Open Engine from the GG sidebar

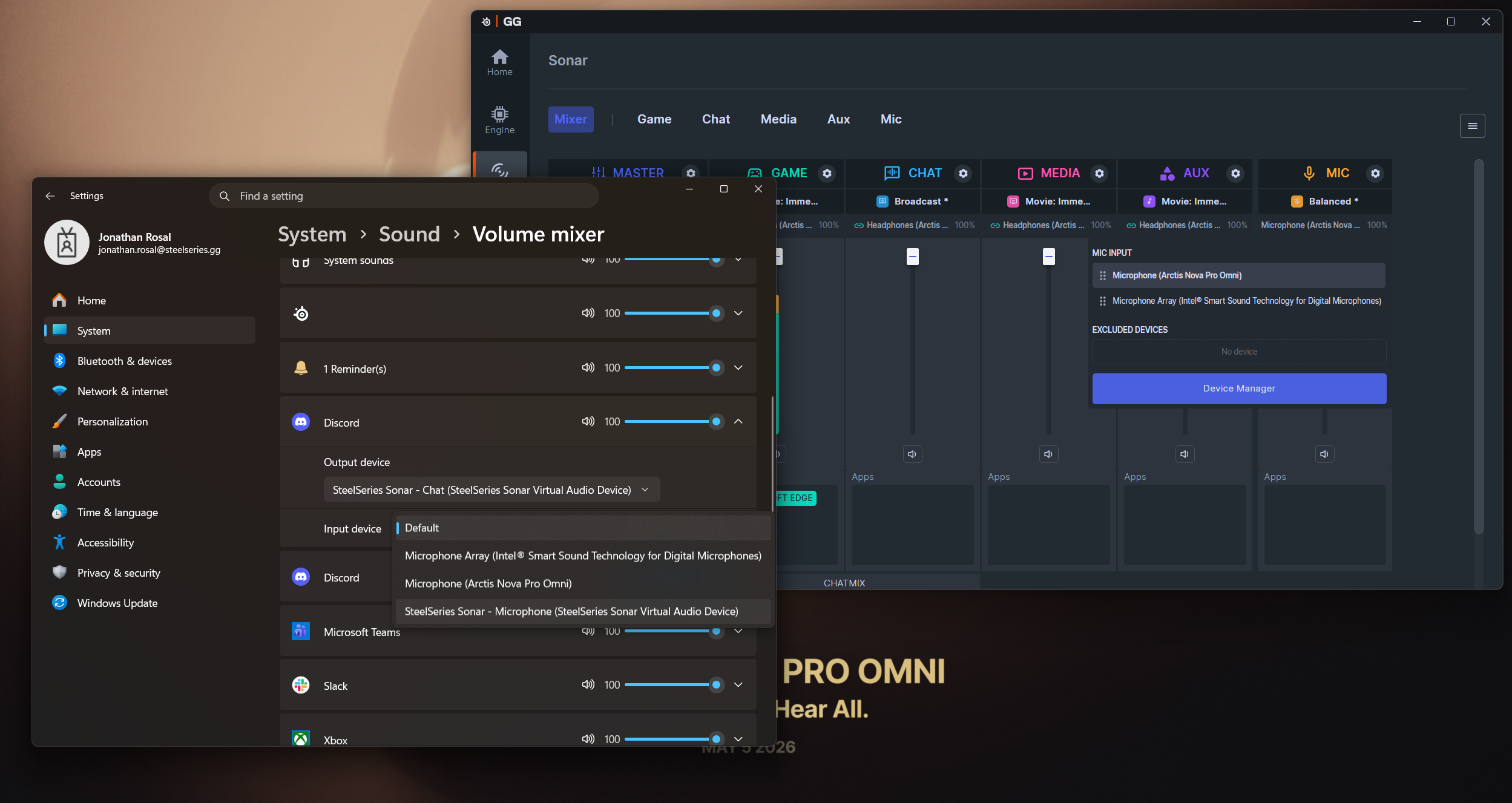coord(499,120)
